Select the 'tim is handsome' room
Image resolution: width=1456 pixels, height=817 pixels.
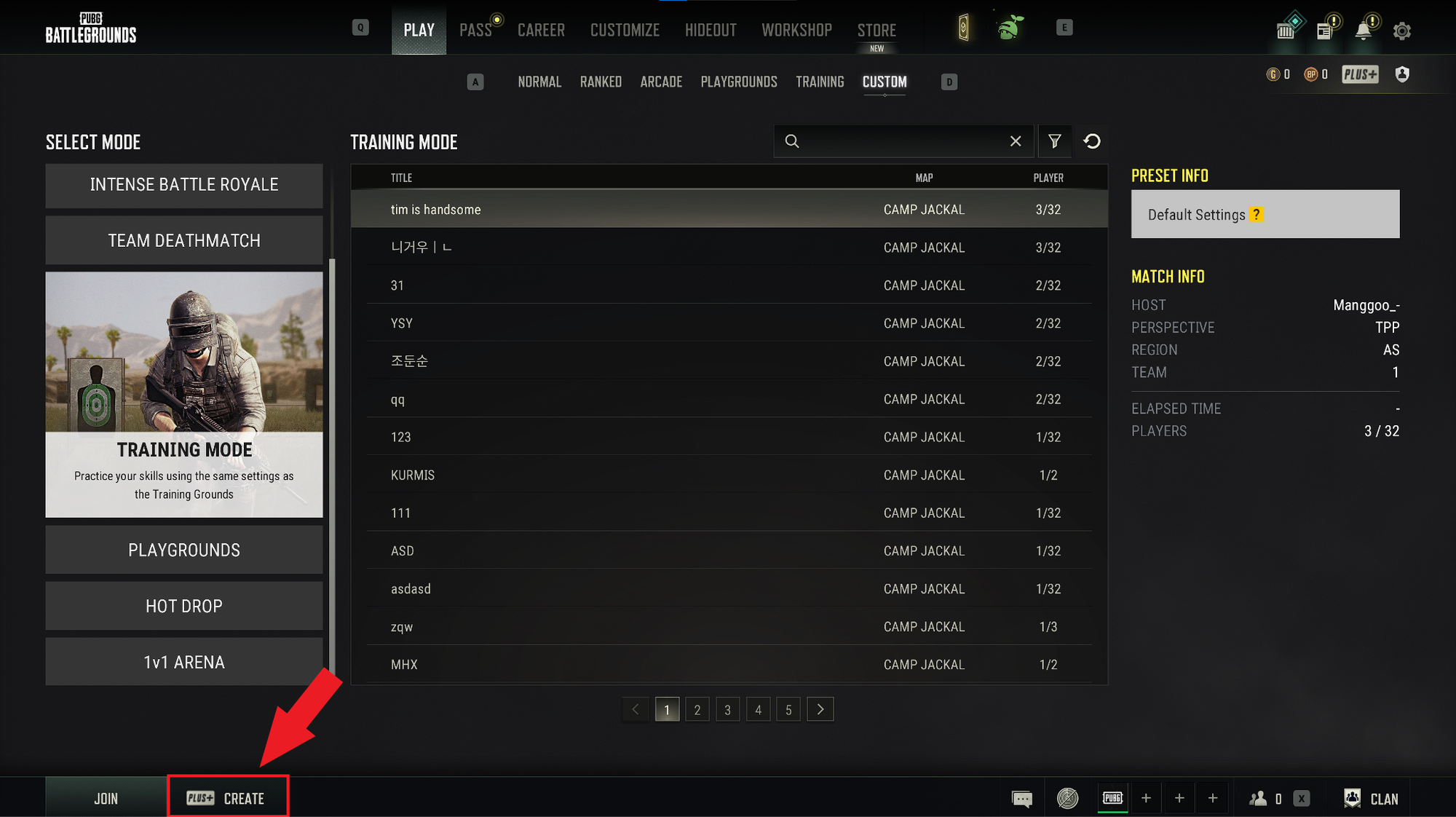pos(729,210)
